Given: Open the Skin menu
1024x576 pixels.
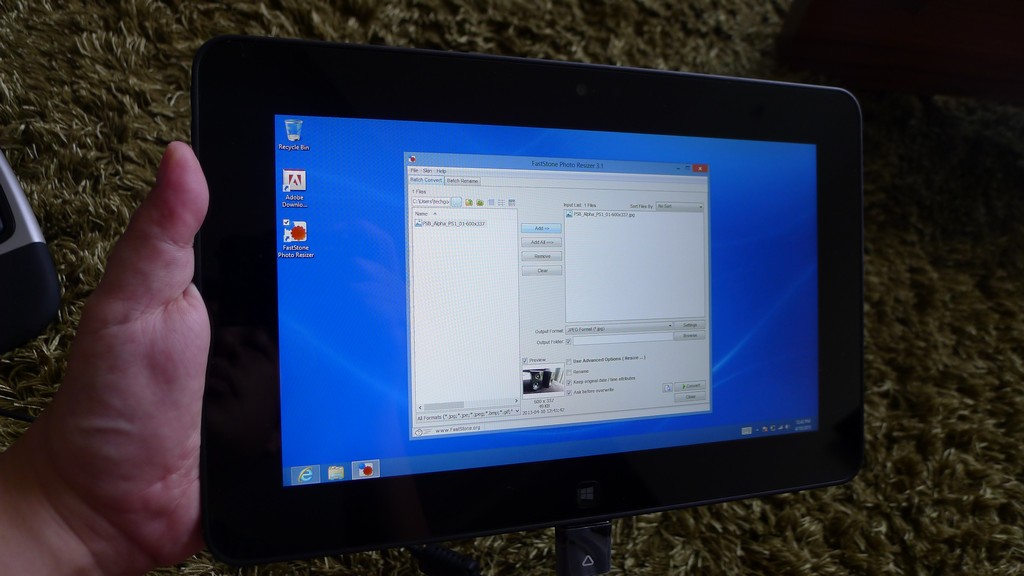Looking at the screenshot, I should pos(427,171).
